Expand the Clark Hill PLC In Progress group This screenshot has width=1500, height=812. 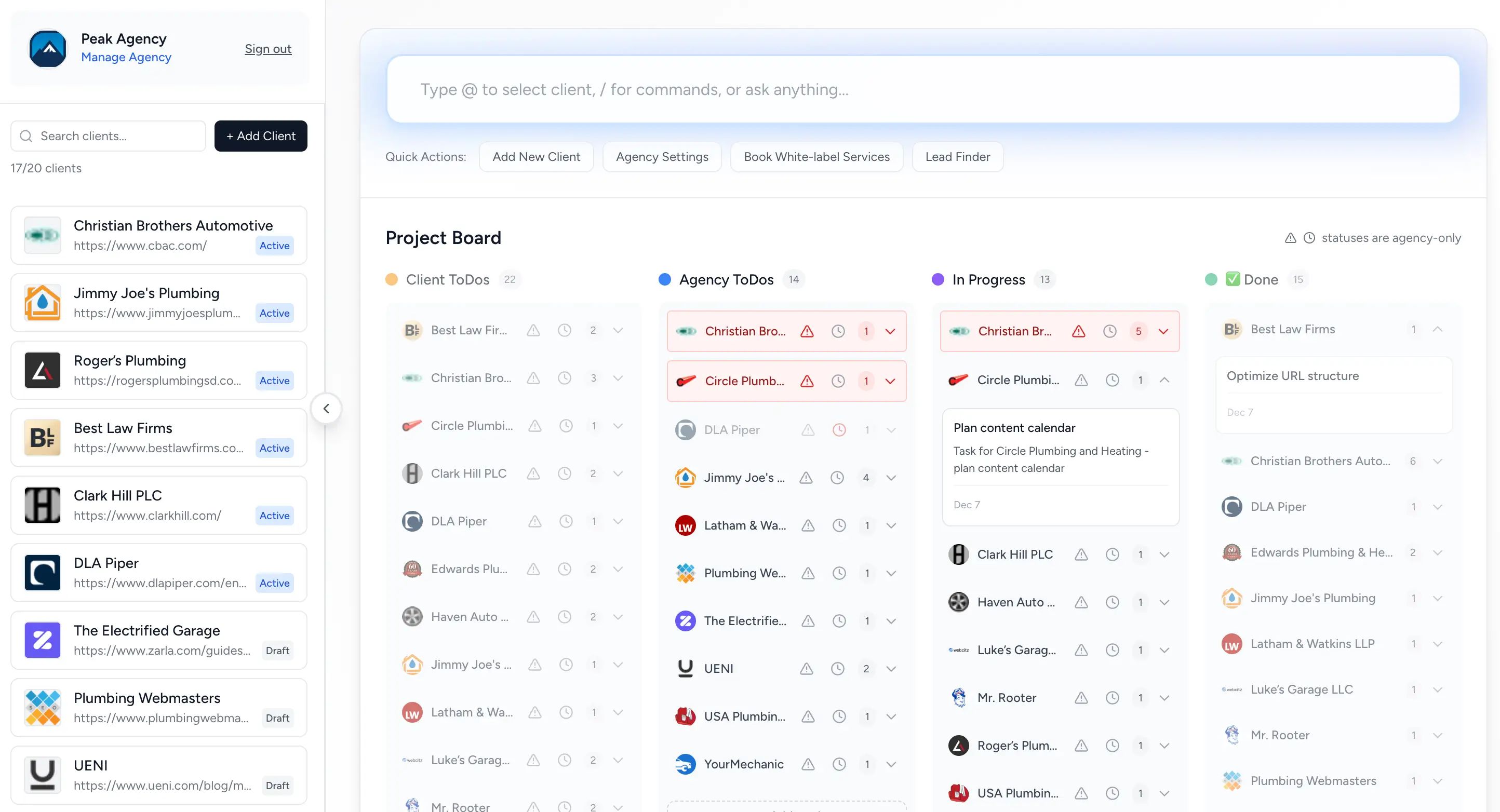[x=1164, y=554]
